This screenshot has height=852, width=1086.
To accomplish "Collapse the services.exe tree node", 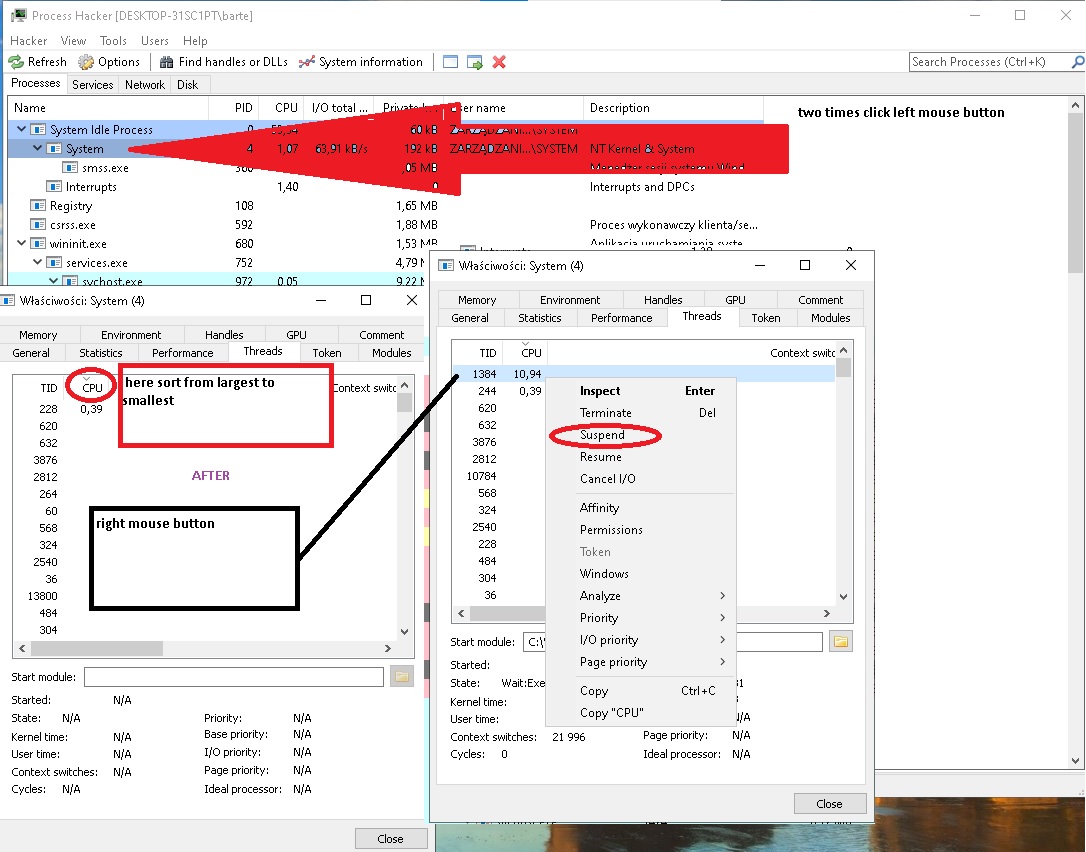I will point(37,263).
